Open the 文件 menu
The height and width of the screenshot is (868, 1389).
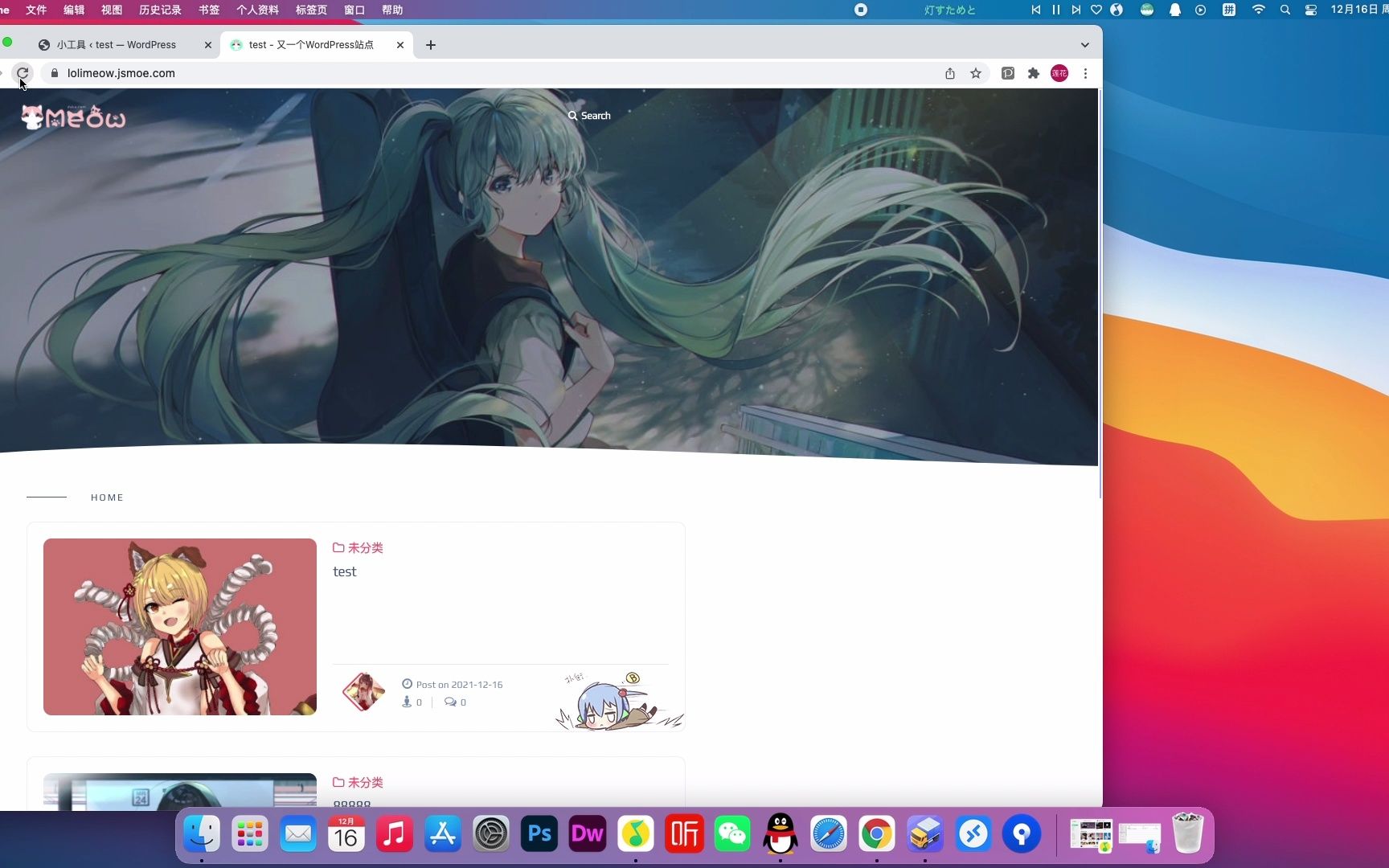36,10
